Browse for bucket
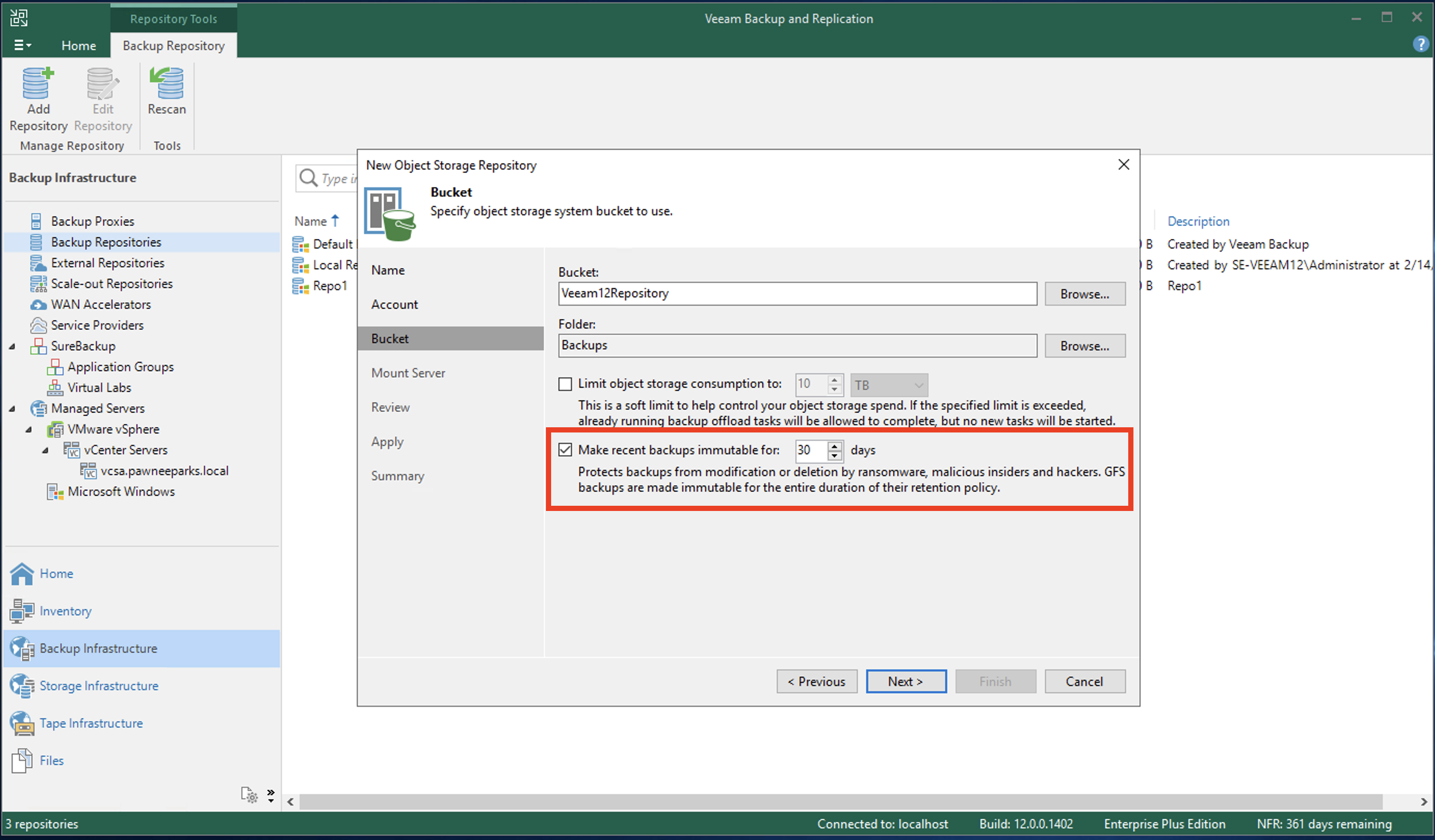This screenshot has width=1435, height=840. pos(1084,294)
